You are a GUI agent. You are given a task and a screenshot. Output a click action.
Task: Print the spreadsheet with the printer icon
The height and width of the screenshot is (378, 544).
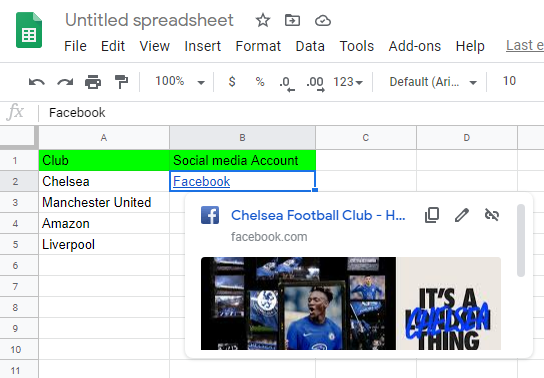93,82
